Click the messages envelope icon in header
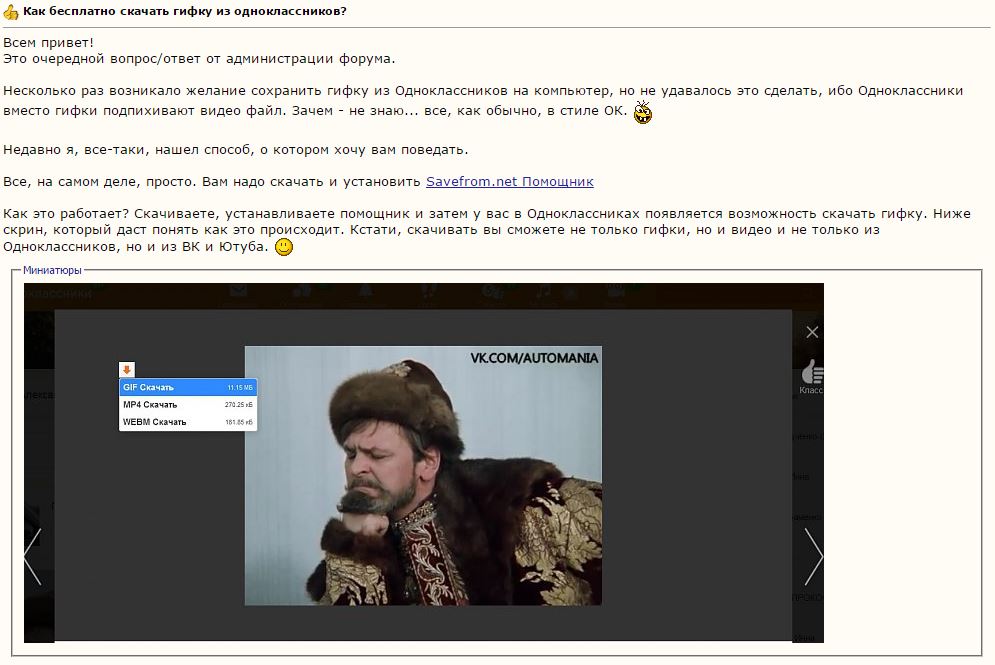 [x=238, y=291]
